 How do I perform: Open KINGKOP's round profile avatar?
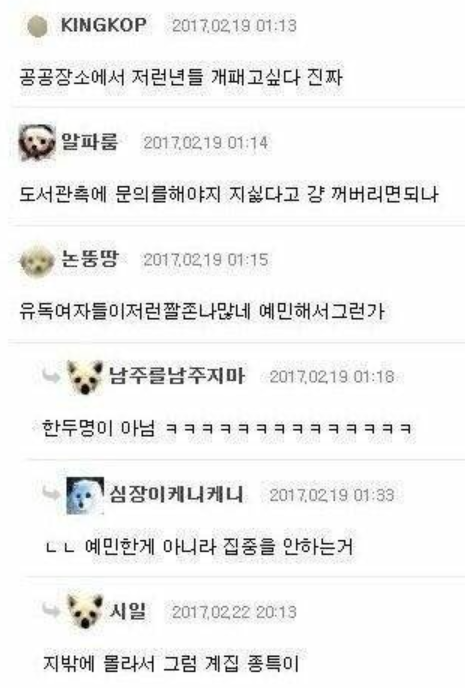pos(38,26)
